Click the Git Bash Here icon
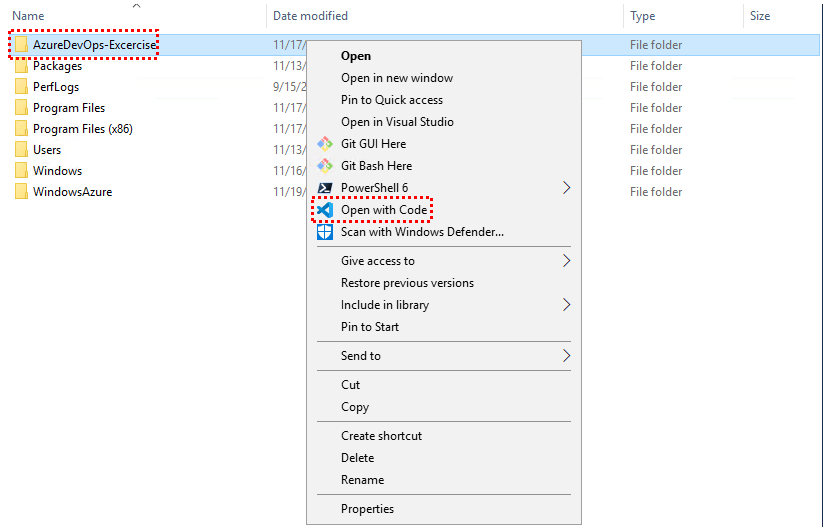The image size is (827, 532). pos(325,166)
